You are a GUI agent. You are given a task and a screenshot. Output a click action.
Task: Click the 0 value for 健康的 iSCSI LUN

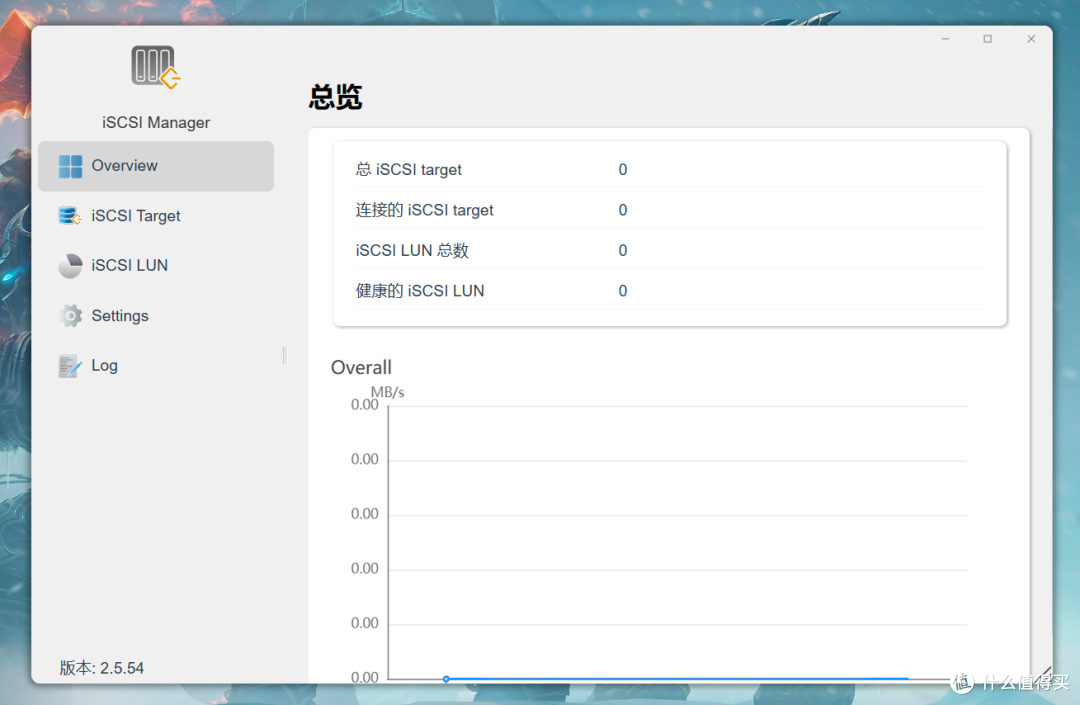pyautogui.click(x=623, y=291)
